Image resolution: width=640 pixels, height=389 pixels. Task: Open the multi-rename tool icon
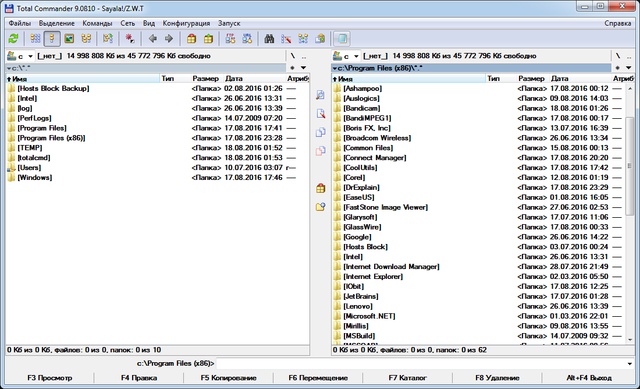(286, 39)
